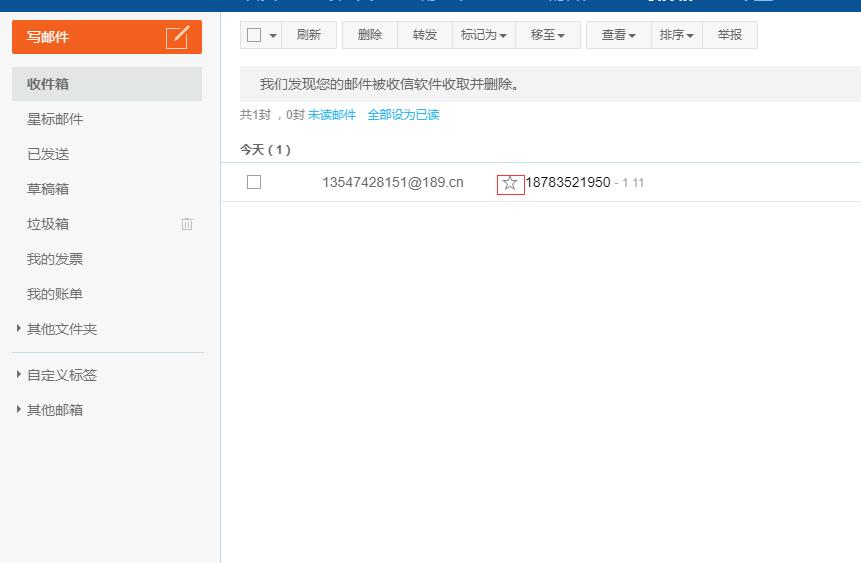
Task: Click the 删除 delete button
Action: [370, 35]
